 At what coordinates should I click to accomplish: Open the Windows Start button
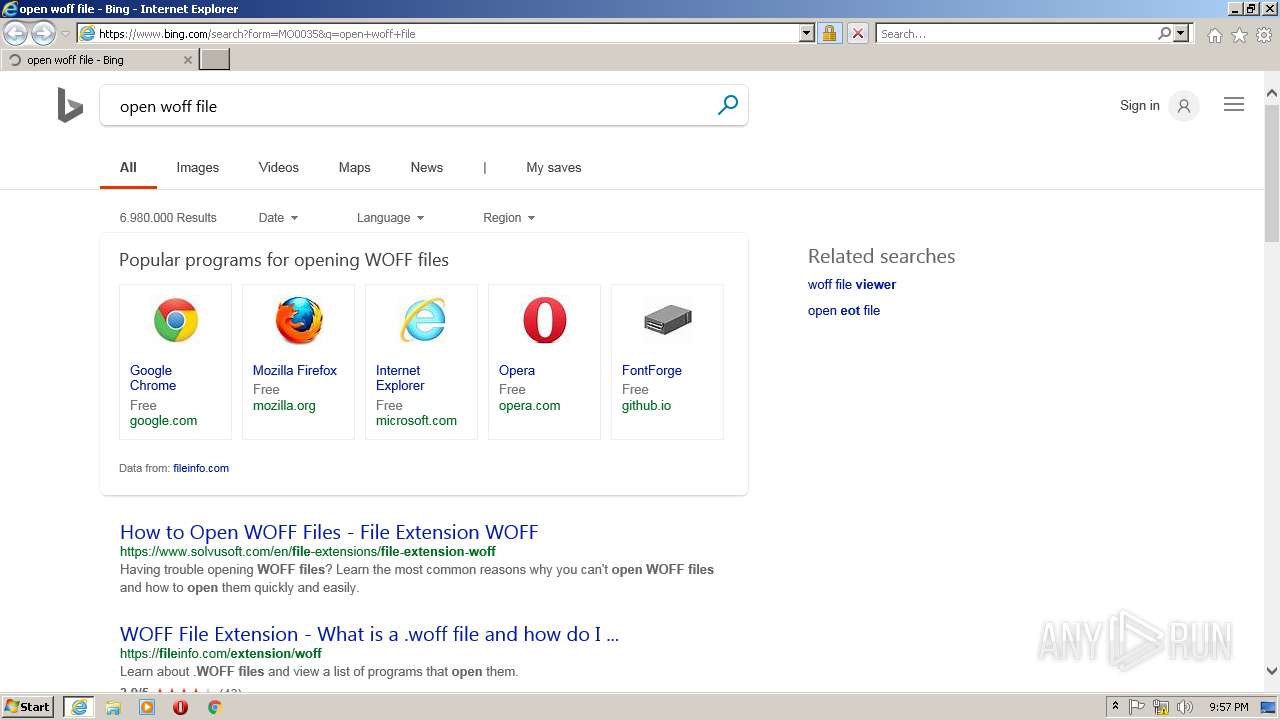coord(28,707)
